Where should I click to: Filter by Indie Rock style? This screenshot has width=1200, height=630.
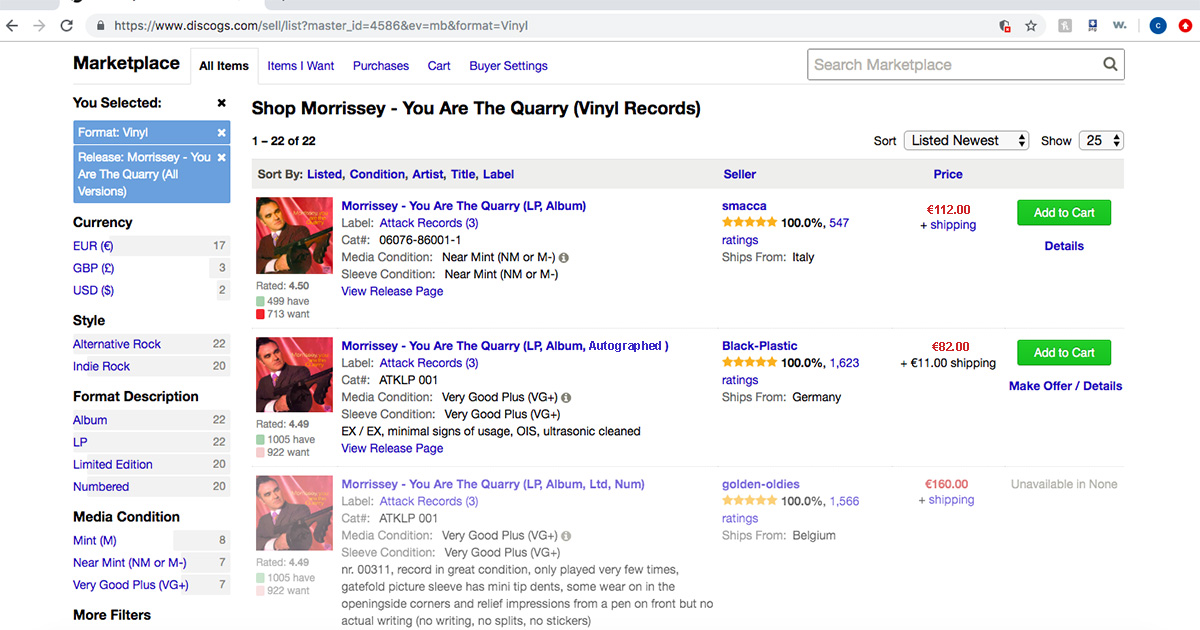101,366
